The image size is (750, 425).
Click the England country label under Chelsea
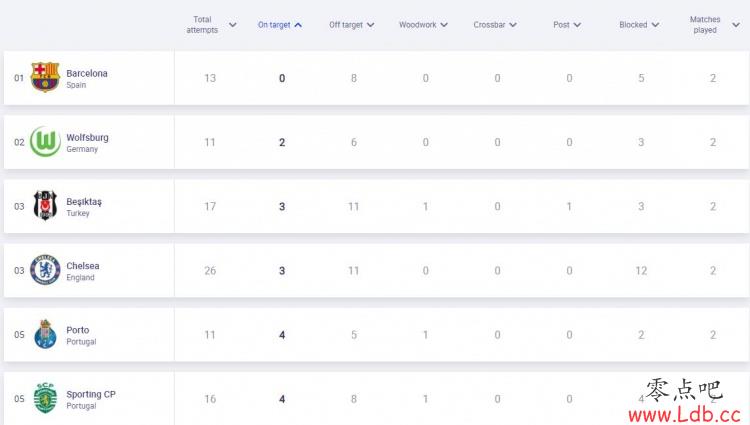(80, 277)
